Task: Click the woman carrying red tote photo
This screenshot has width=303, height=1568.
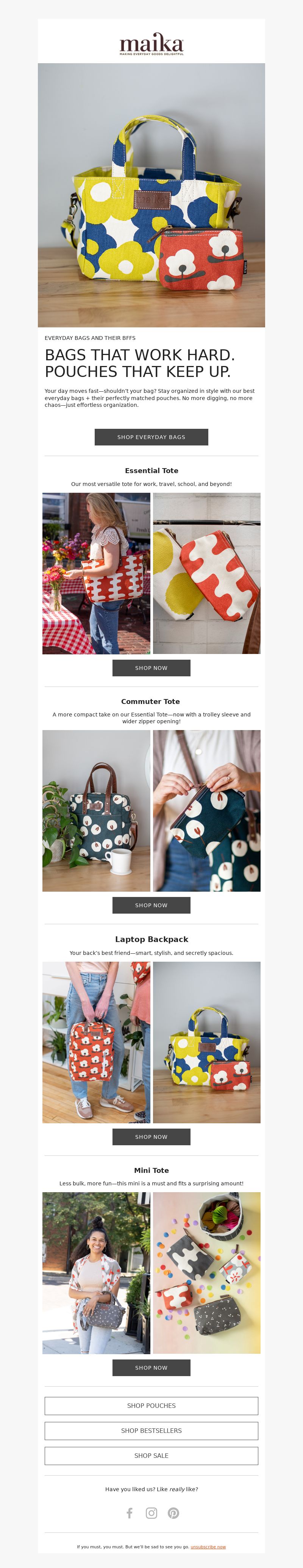Action: point(96,573)
